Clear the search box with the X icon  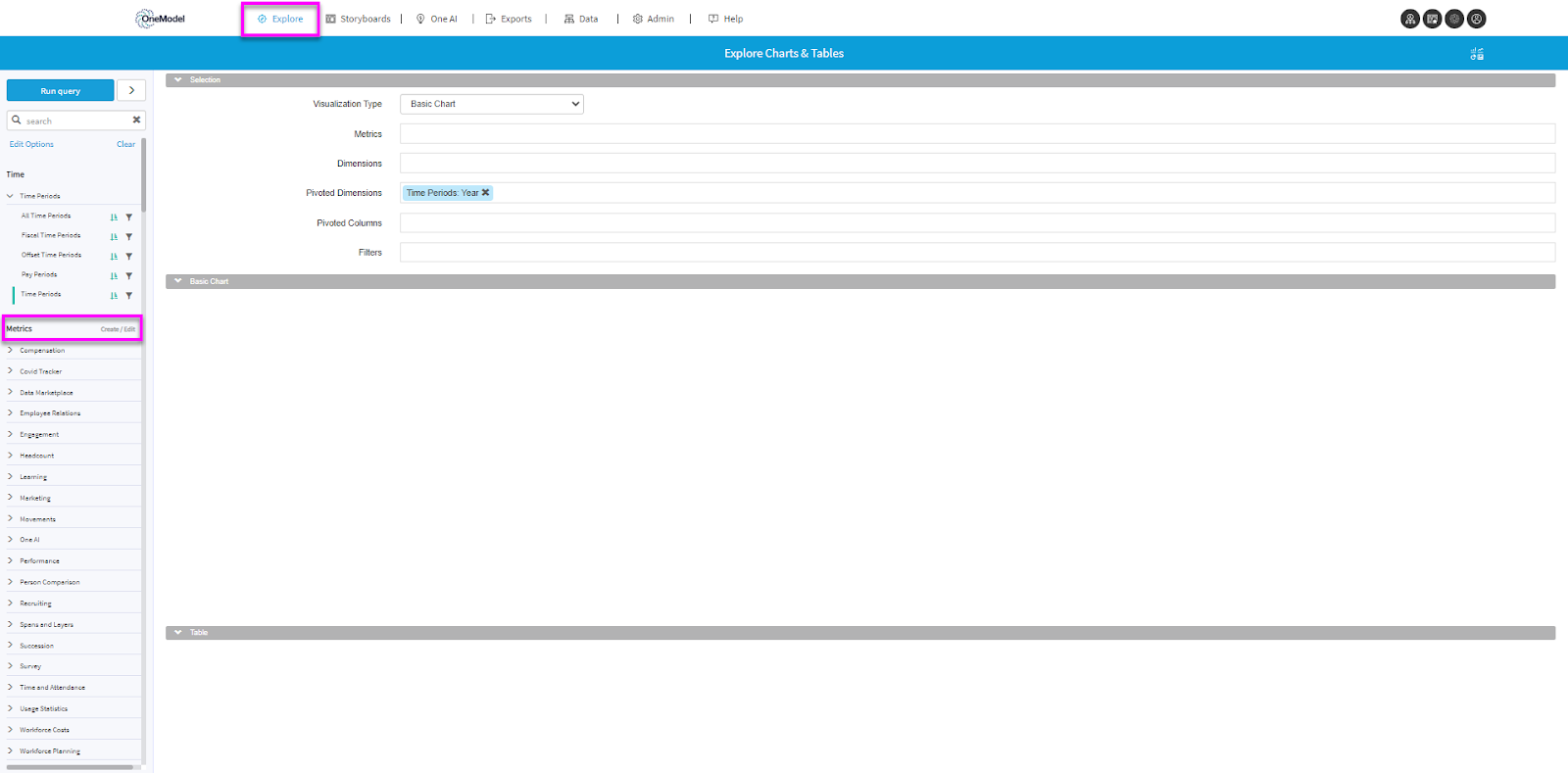pos(136,121)
